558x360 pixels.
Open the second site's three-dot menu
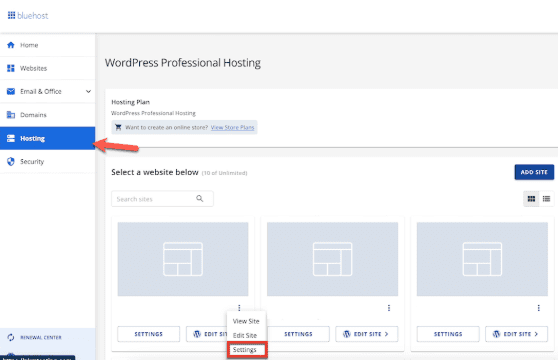tap(389, 308)
